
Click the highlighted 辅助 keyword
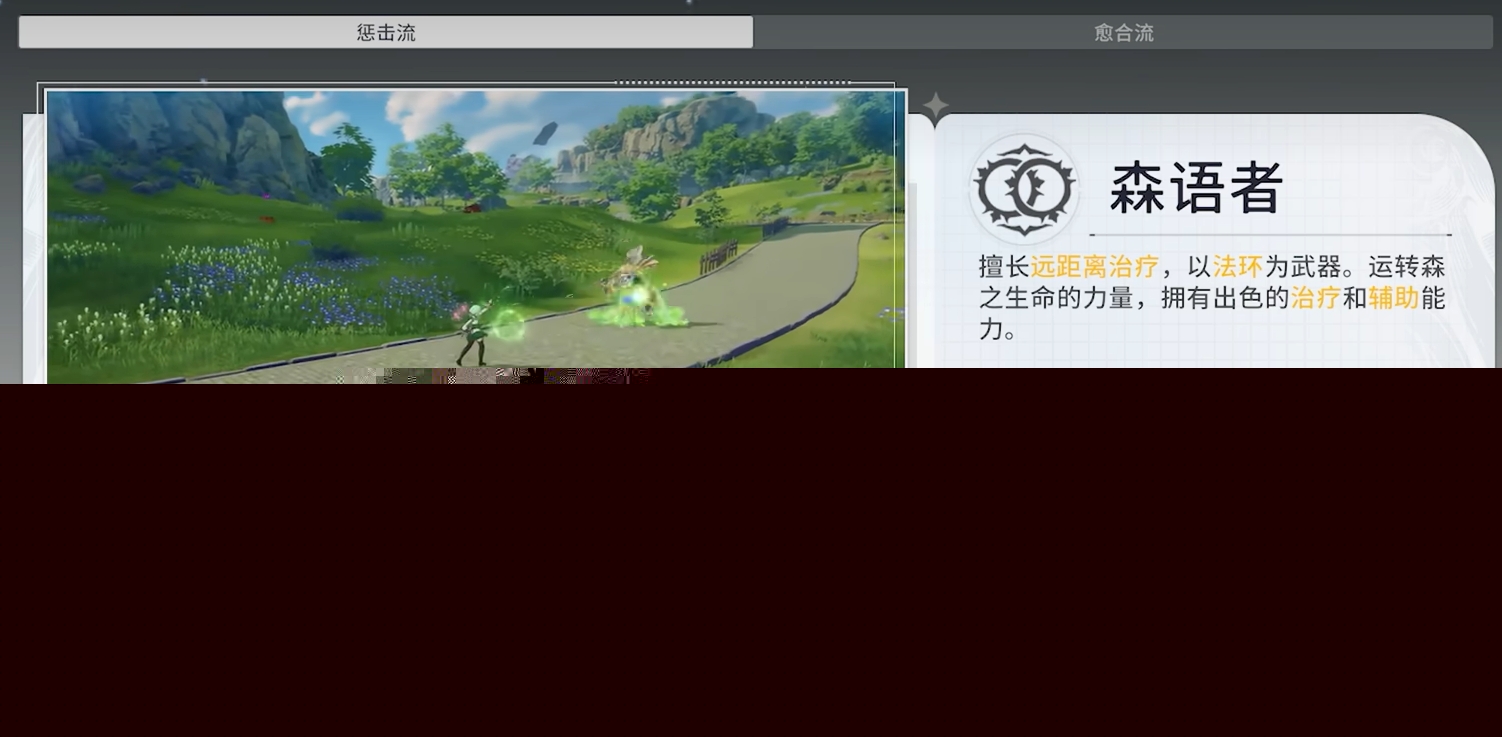point(1394,298)
